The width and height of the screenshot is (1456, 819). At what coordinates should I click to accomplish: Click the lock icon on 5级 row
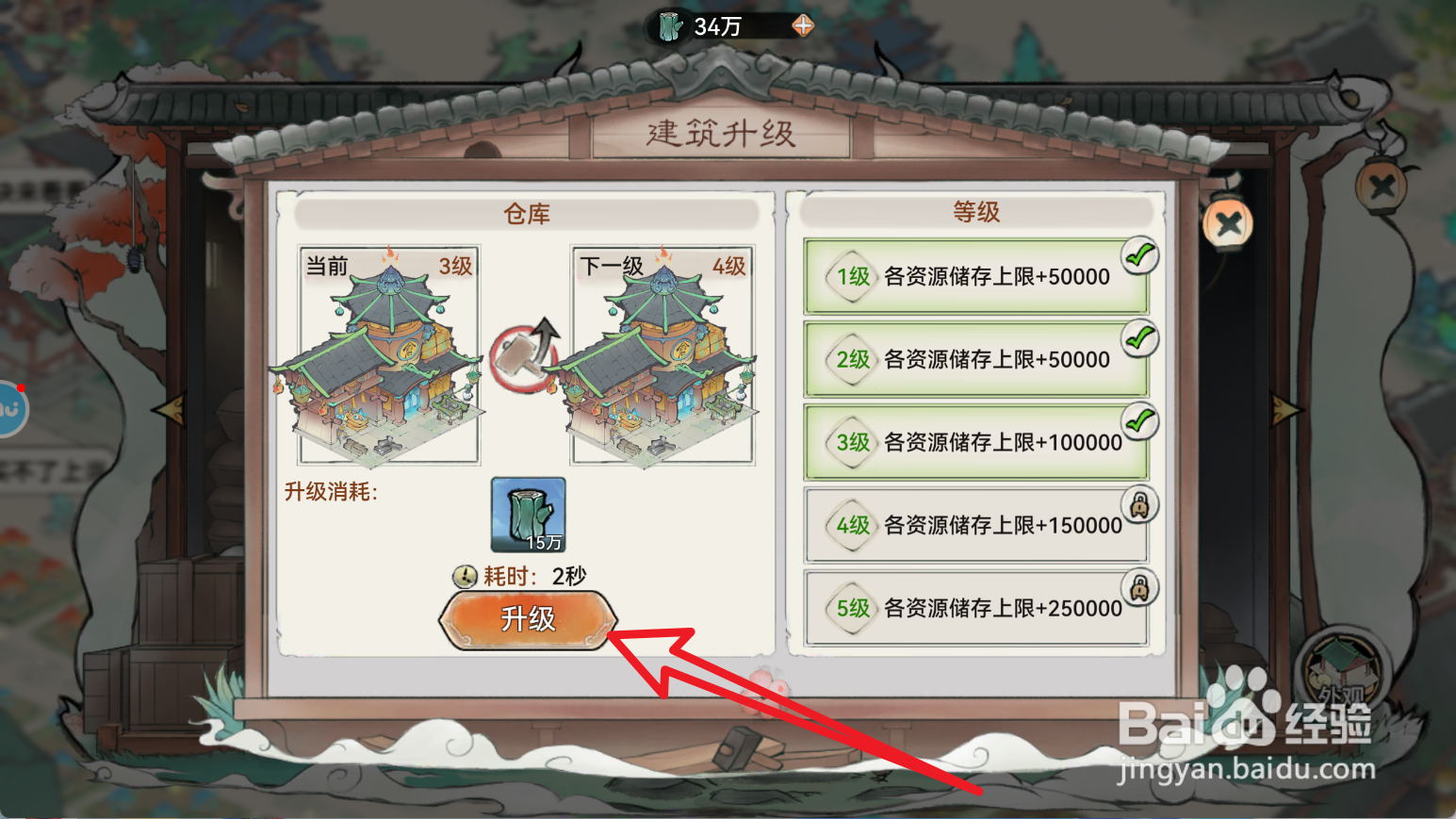1140,587
